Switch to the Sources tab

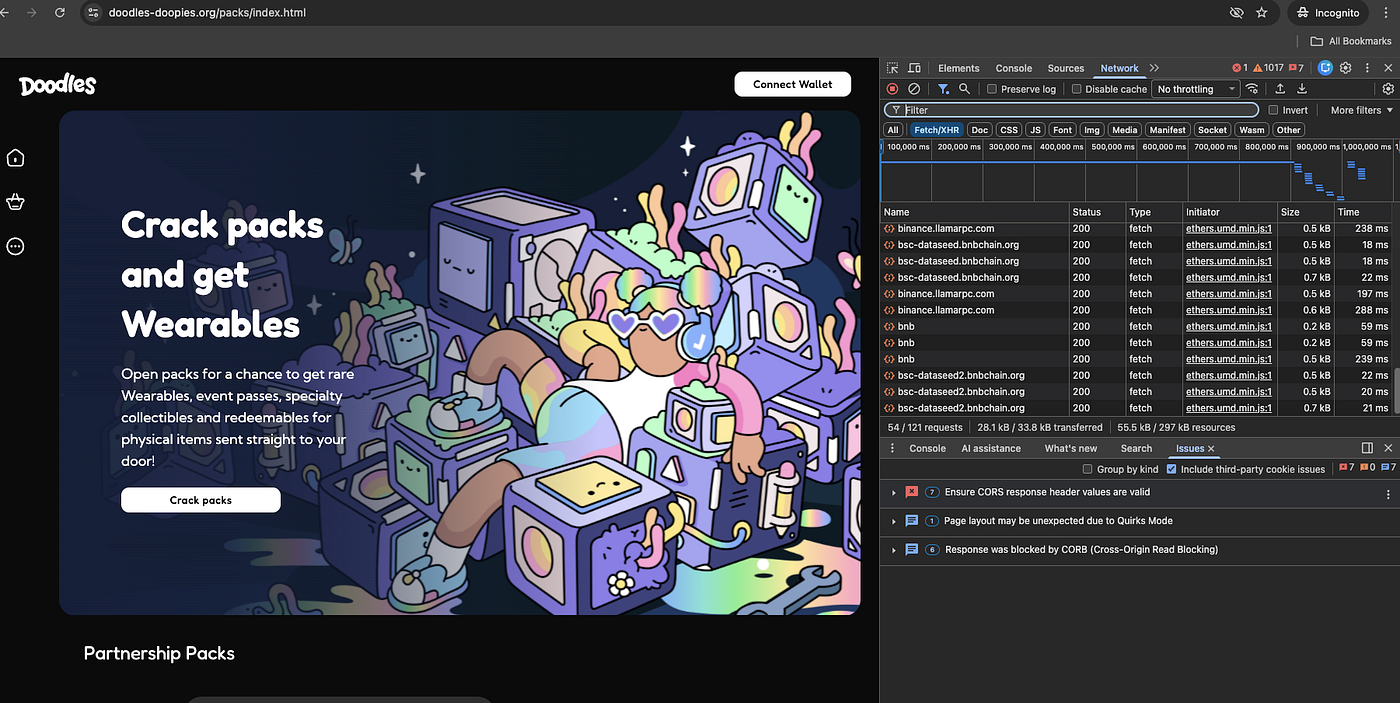[1066, 68]
